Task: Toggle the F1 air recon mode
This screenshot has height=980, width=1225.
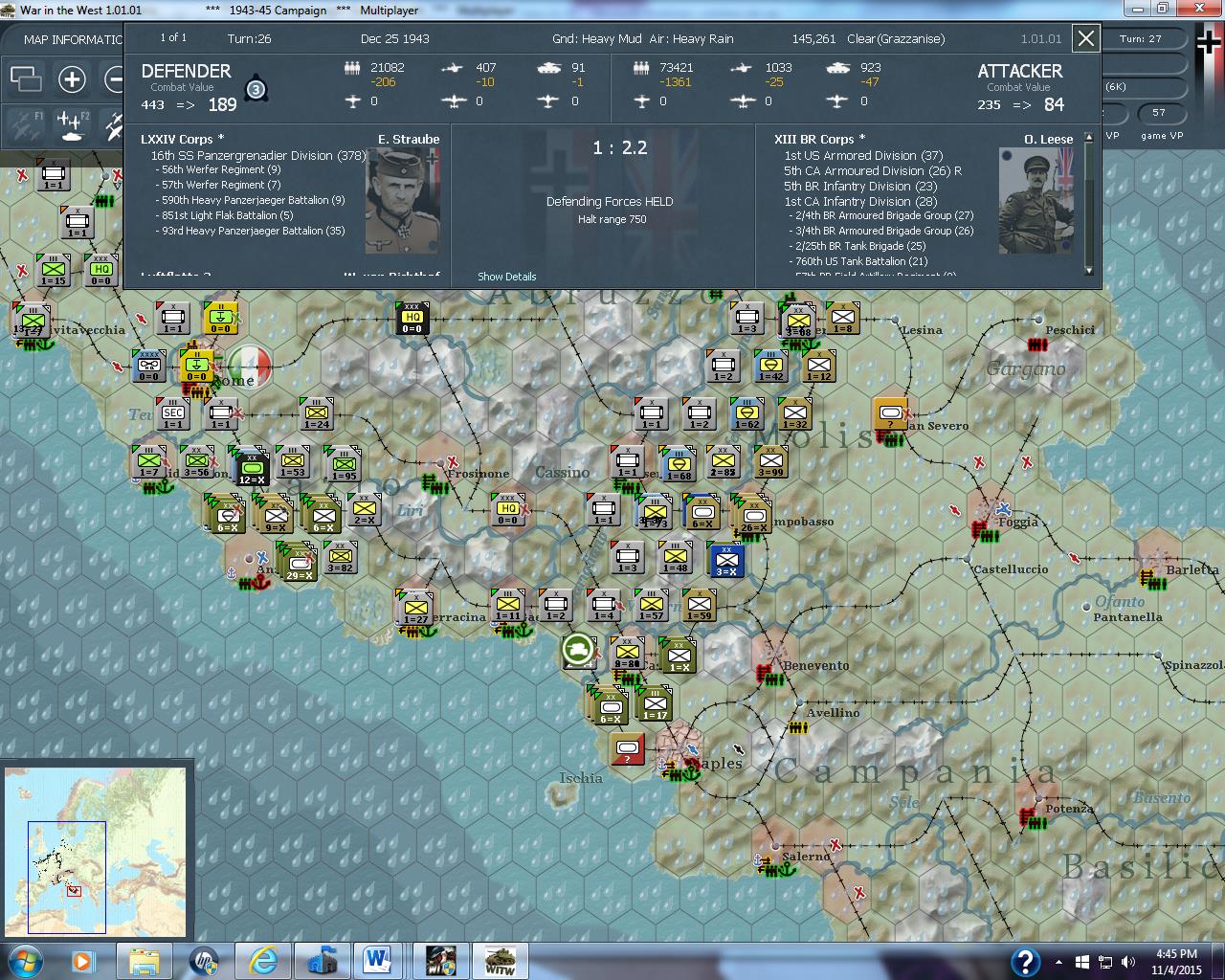Action: [25, 125]
